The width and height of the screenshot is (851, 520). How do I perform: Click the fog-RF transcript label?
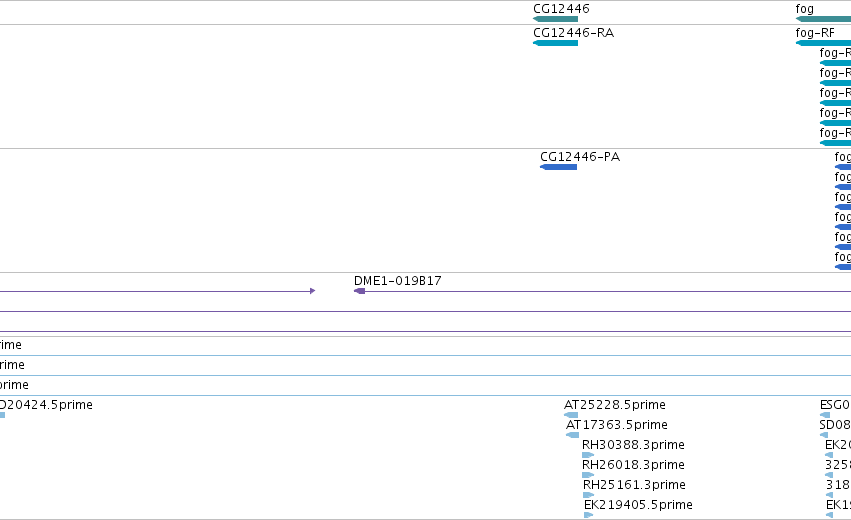[815, 33]
